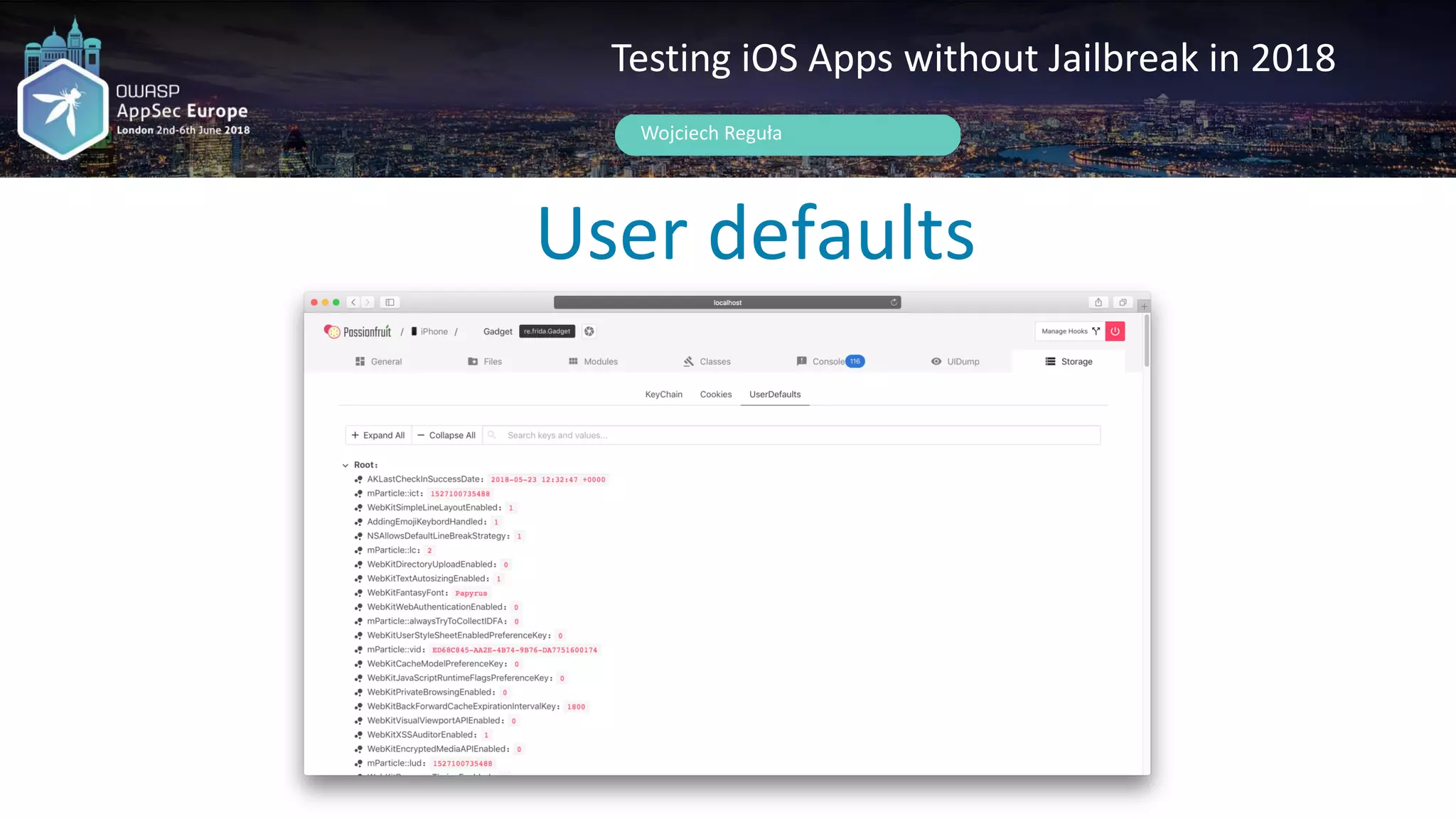Click the AddingEmojiKeybordHandled key
This screenshot has width=1456, height=819.
click(x=427, y=522)
